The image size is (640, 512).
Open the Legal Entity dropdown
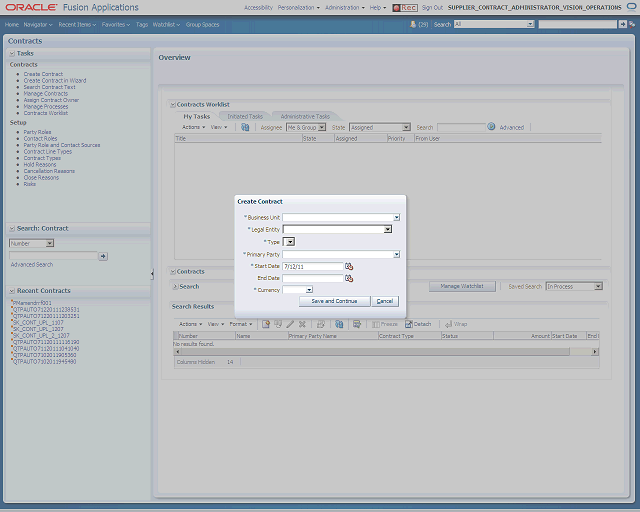point(387,229)
